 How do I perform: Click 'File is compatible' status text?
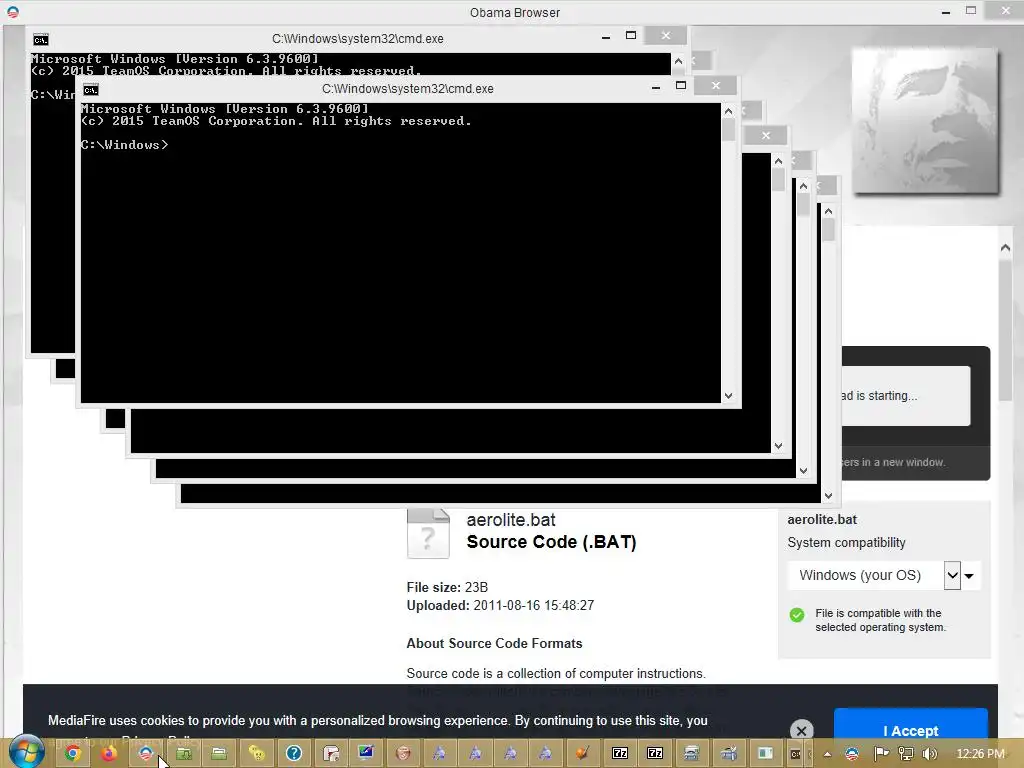coord(880,620)
